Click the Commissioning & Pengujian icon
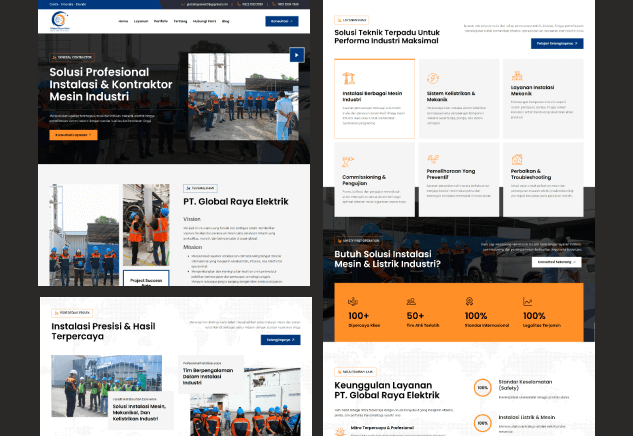The image size is (633, 436). click(348, 161)
